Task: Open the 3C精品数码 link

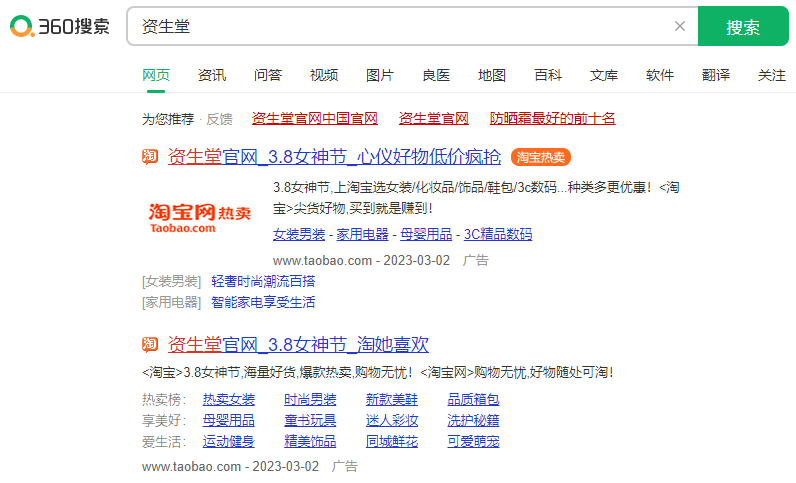Action: click(x=498, y=234)
